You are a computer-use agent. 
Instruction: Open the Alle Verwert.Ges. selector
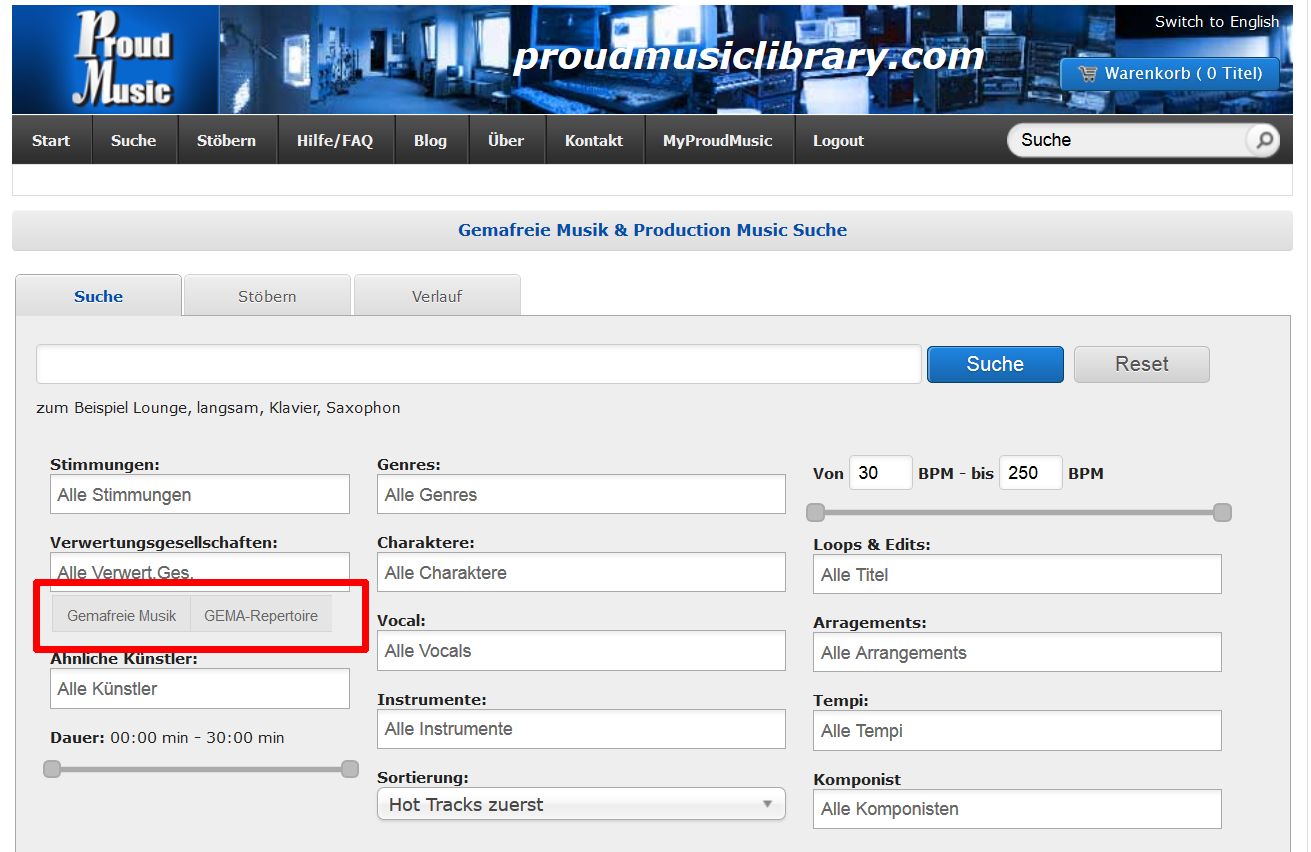coord(200,572)
